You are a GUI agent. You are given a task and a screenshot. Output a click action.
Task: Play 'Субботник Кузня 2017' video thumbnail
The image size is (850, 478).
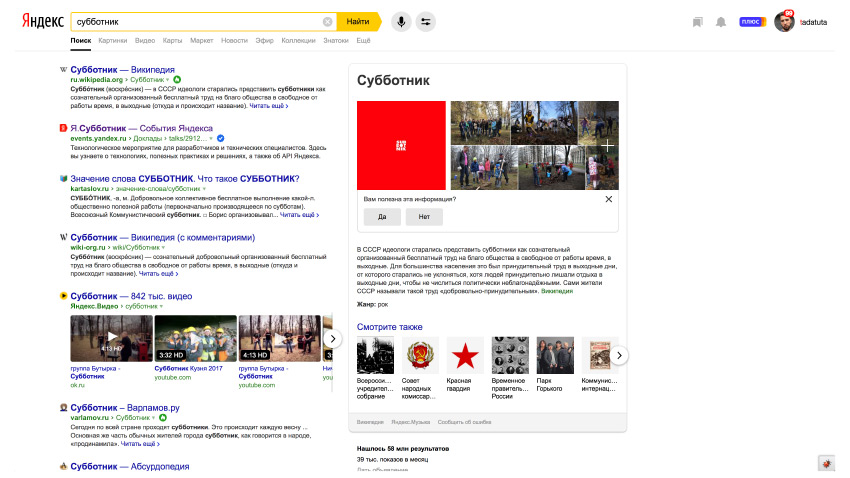point(196,339)
